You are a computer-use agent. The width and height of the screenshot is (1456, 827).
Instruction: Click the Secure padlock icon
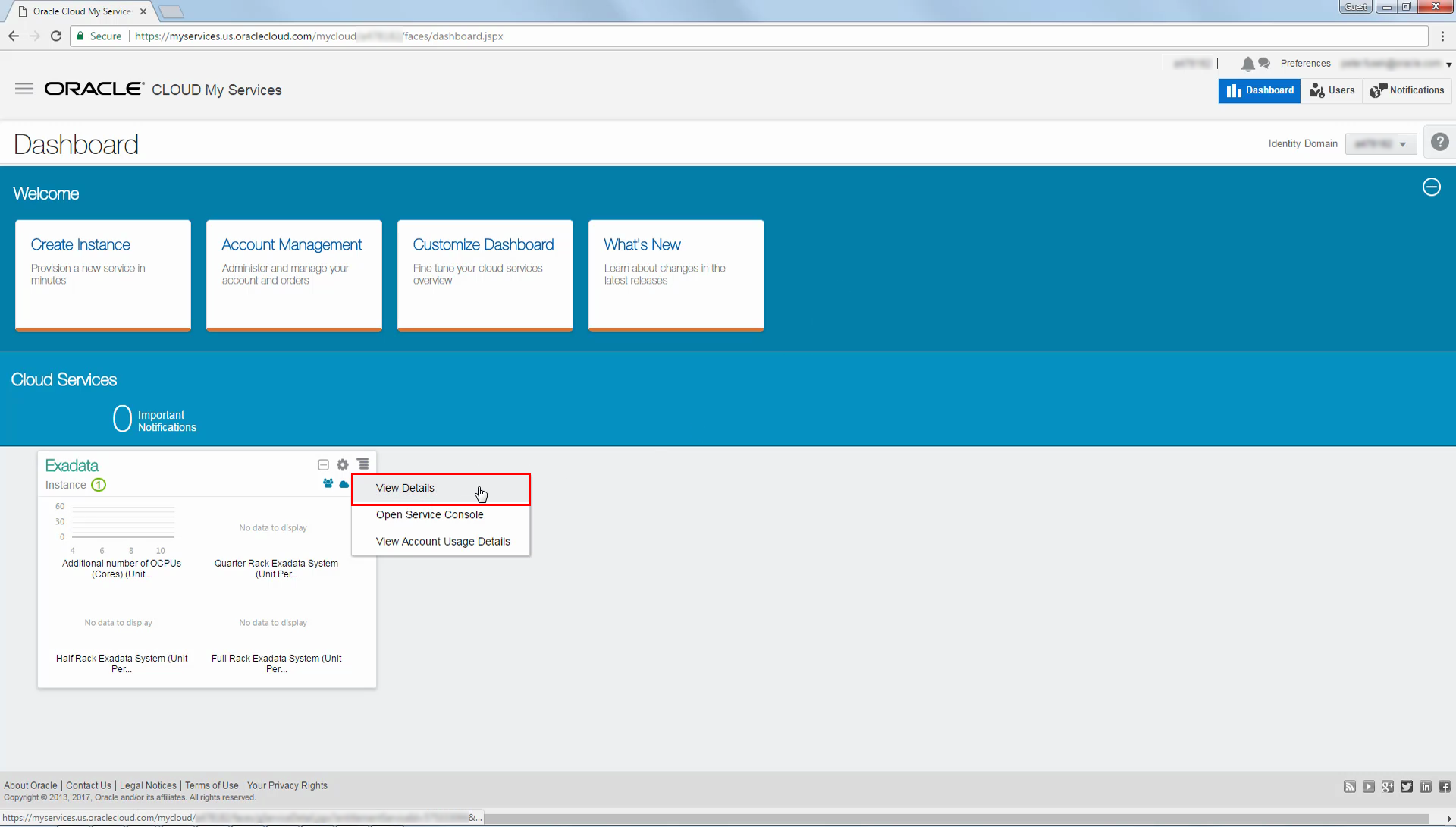[80, 36]
